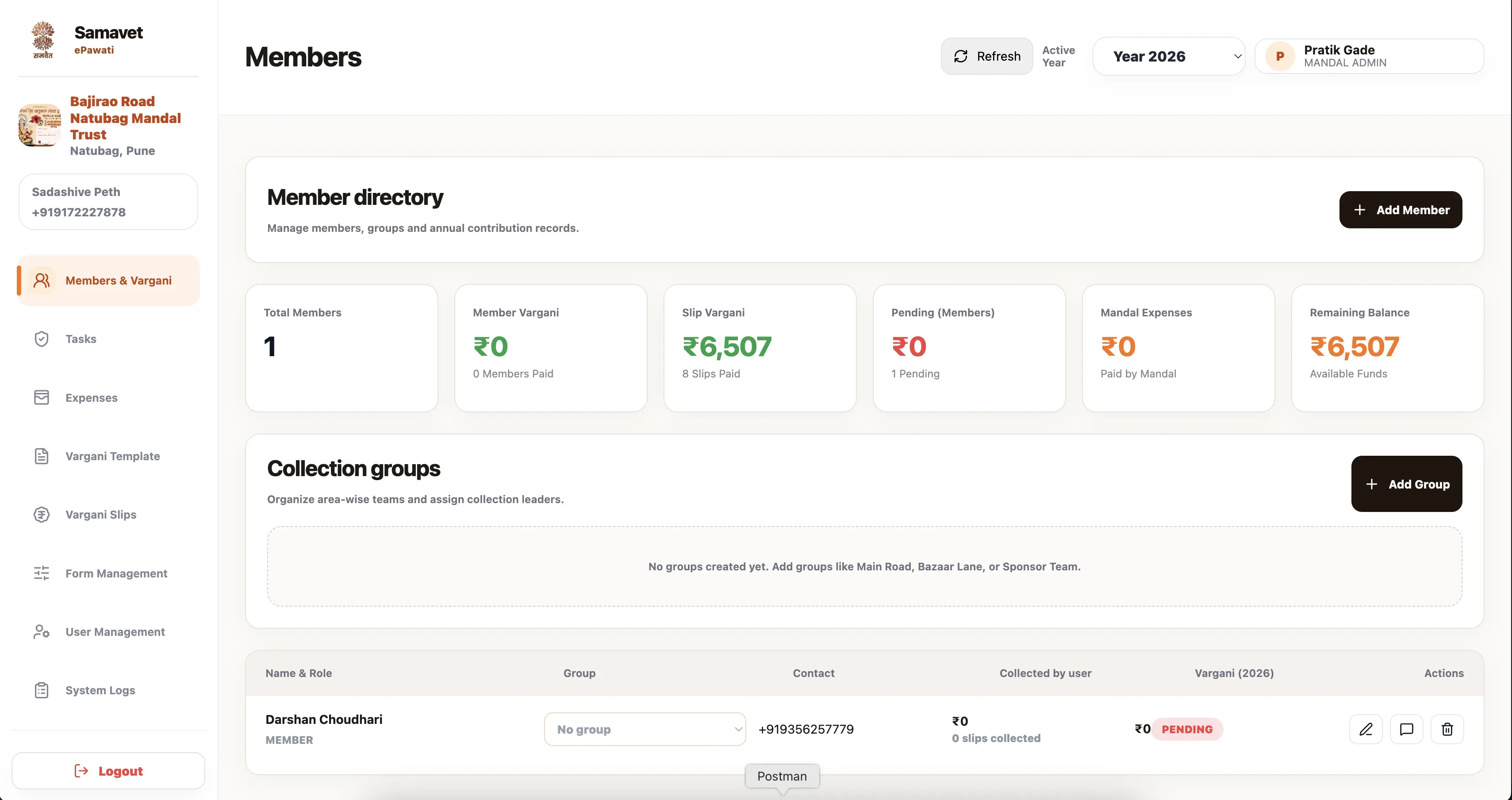Click the Group column header
Screen dimensions: 1512x800
click(579, 673)
